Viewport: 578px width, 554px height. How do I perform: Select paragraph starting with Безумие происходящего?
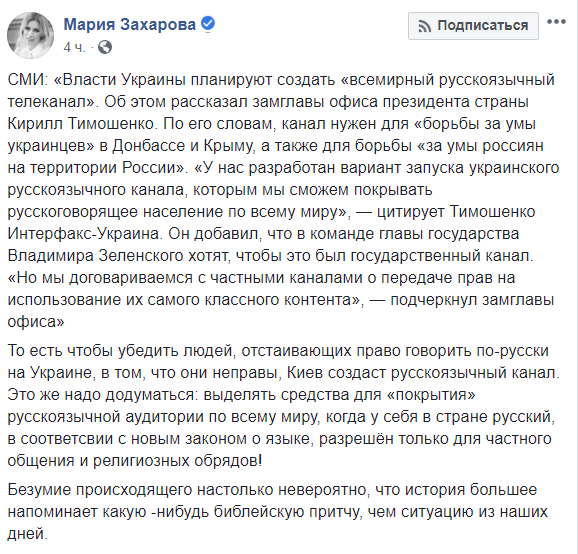(277, 512)
